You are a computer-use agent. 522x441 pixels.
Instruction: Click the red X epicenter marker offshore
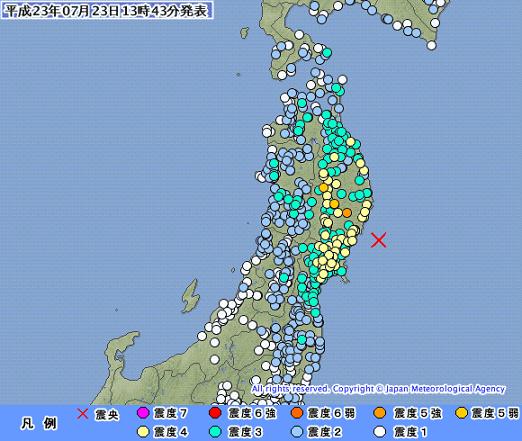point(379,240)
